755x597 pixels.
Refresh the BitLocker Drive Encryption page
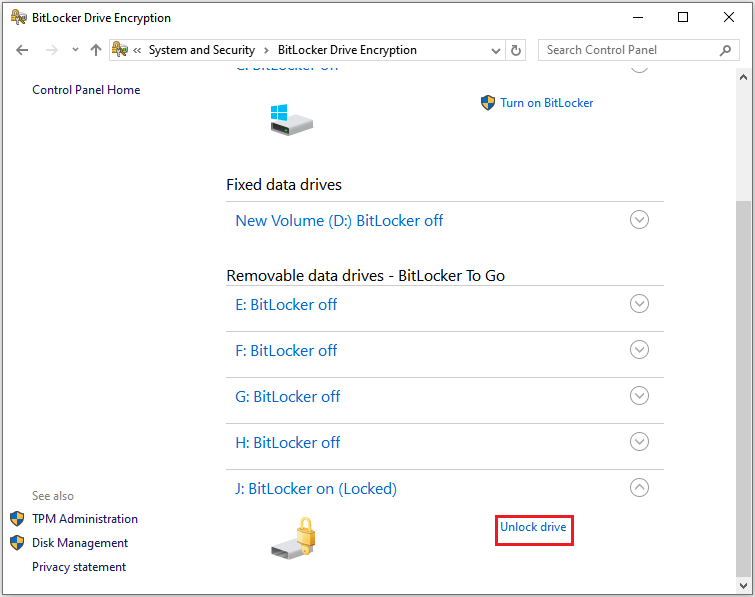point(516,50)
